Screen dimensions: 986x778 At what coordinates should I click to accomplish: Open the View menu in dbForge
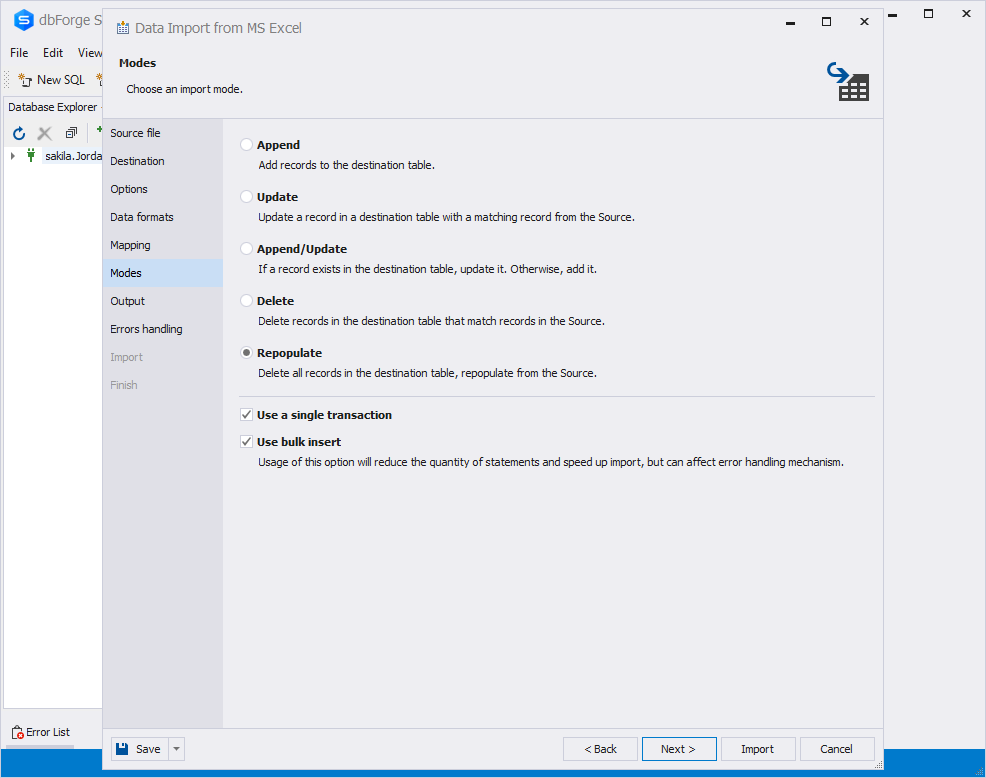click(x=89, y=53)
